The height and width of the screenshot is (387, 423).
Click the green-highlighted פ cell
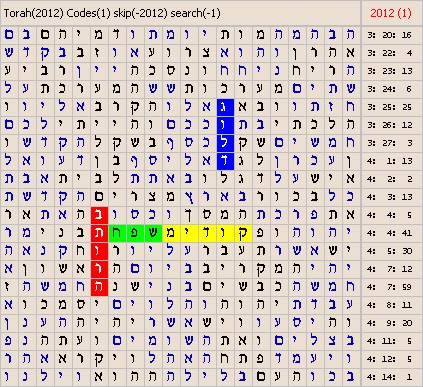pos(135,233)
